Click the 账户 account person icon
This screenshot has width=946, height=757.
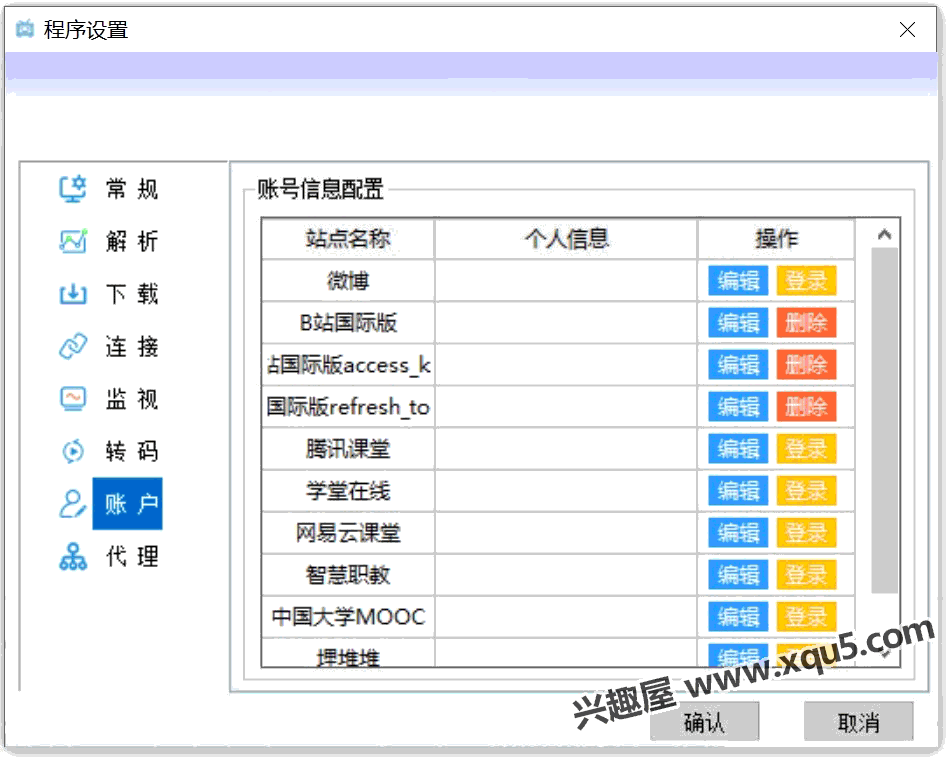click(x=73, y=504)
